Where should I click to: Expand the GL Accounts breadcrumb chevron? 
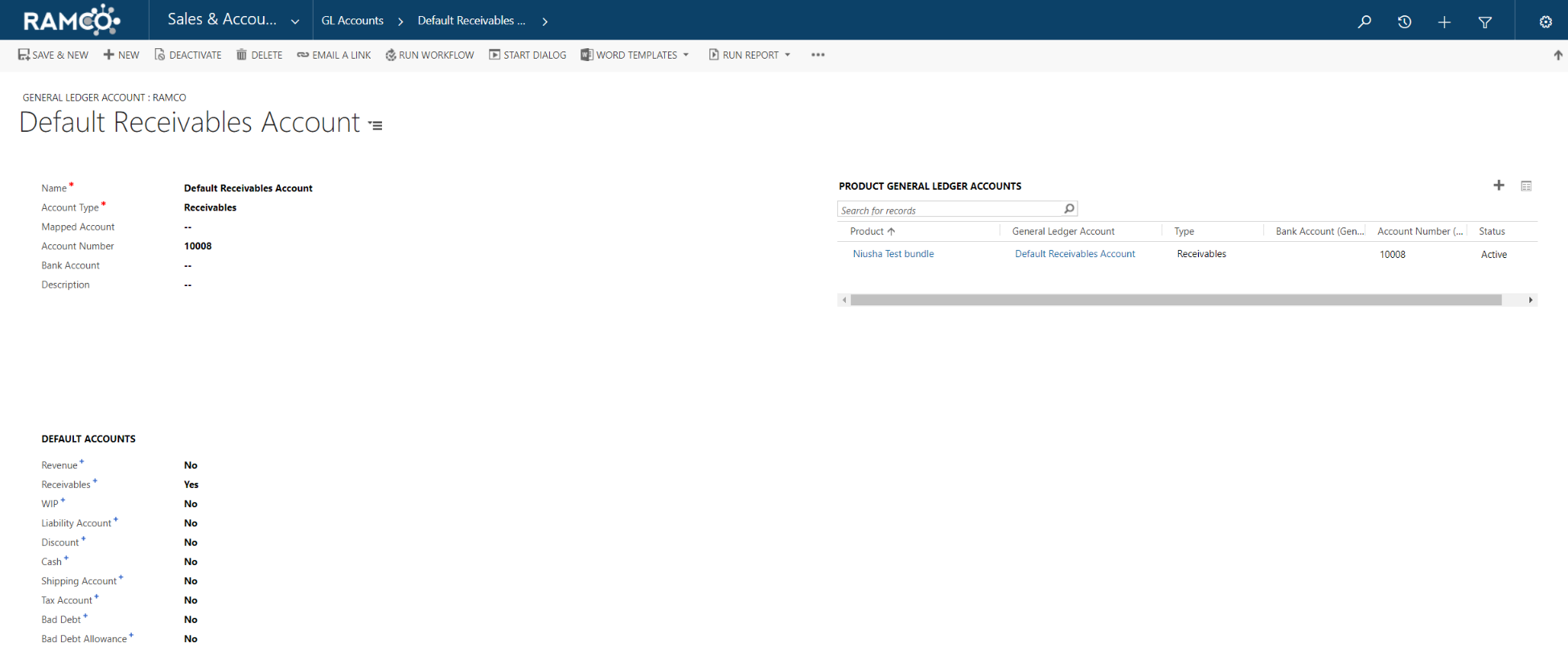400,22
